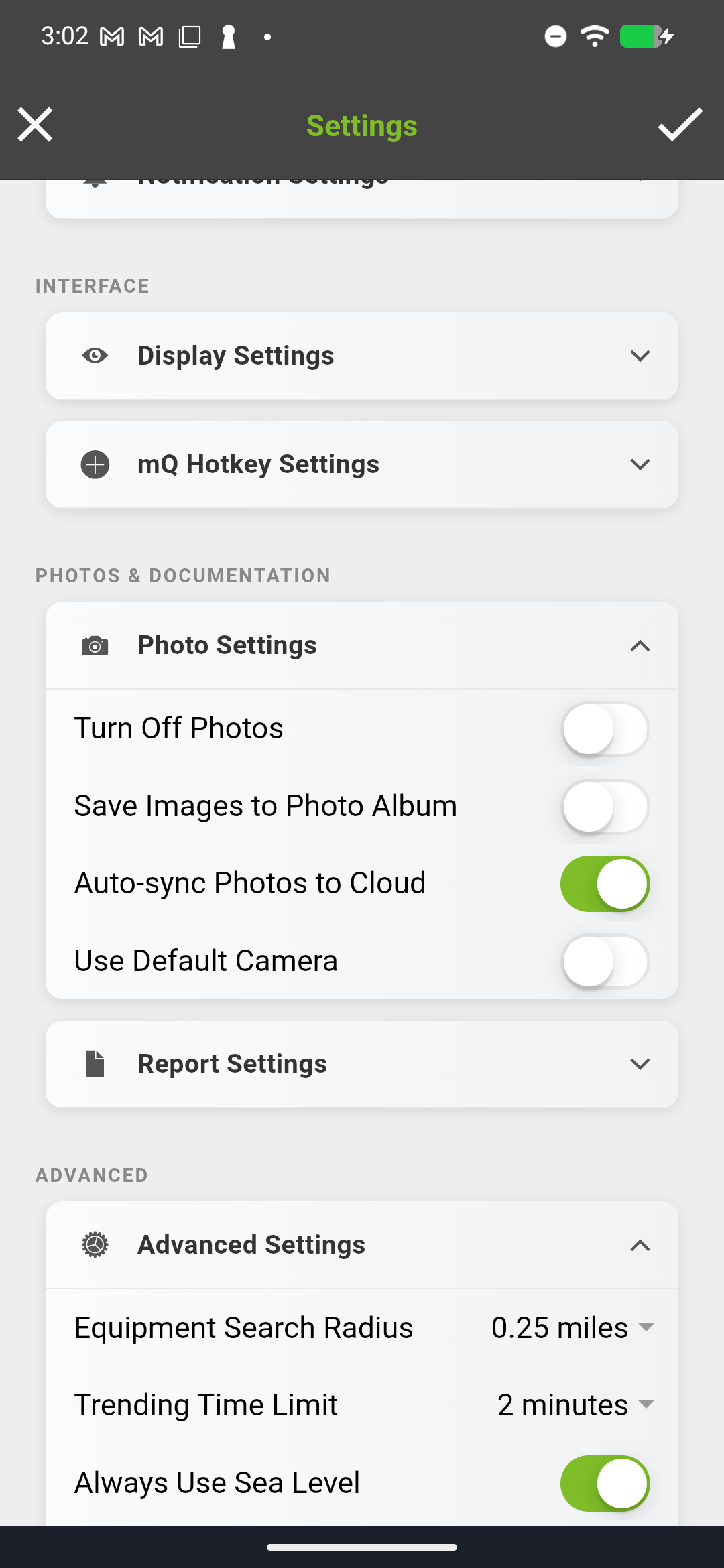
Task: Tap the Equipment Search Radius label
Action: [x=243, y=1328]
